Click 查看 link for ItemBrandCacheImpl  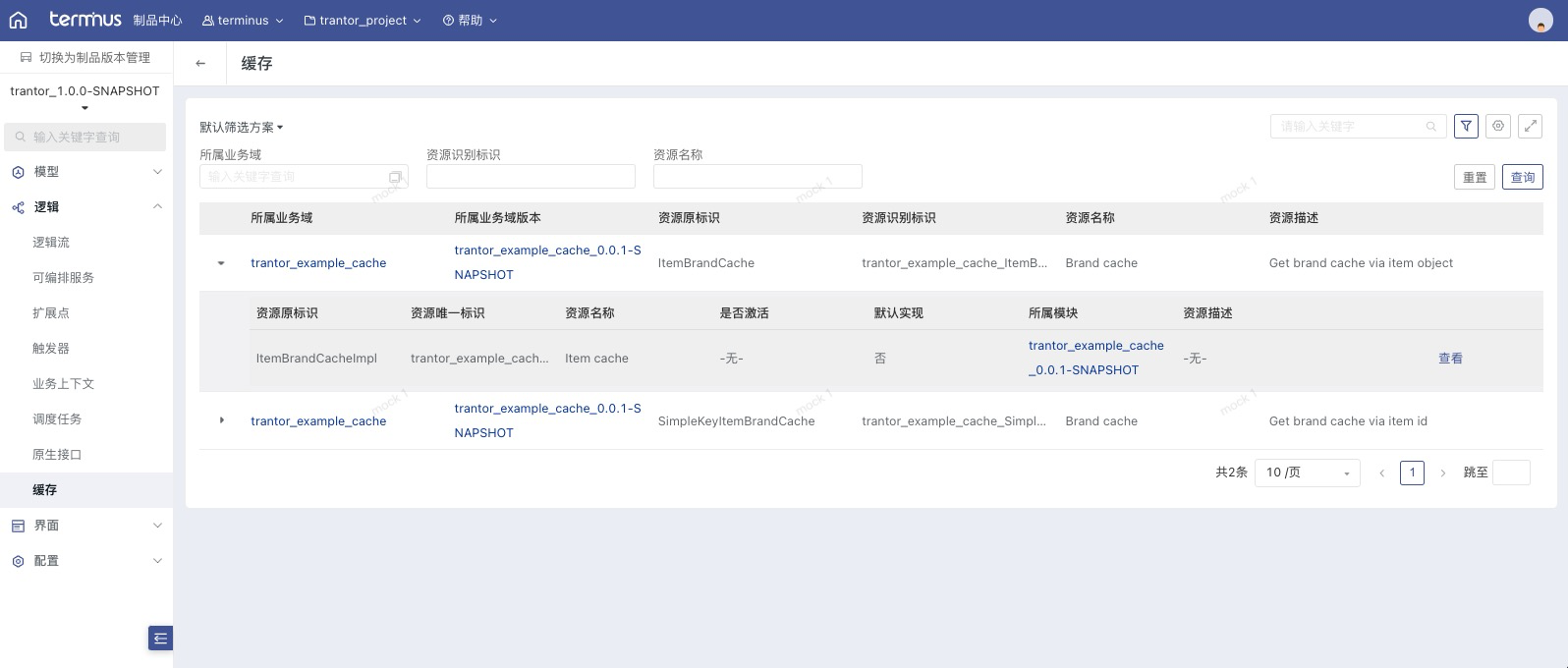point(1450,359)
